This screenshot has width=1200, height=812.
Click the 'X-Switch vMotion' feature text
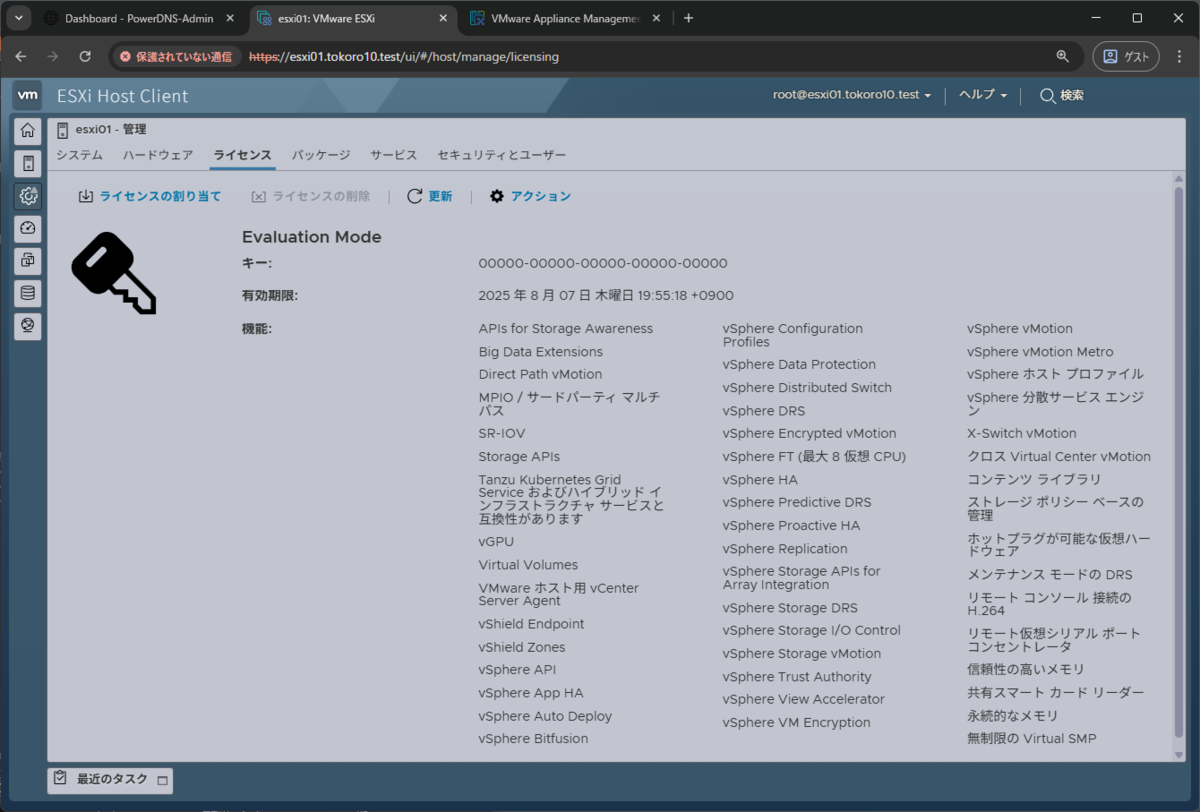coord(1022,434)
